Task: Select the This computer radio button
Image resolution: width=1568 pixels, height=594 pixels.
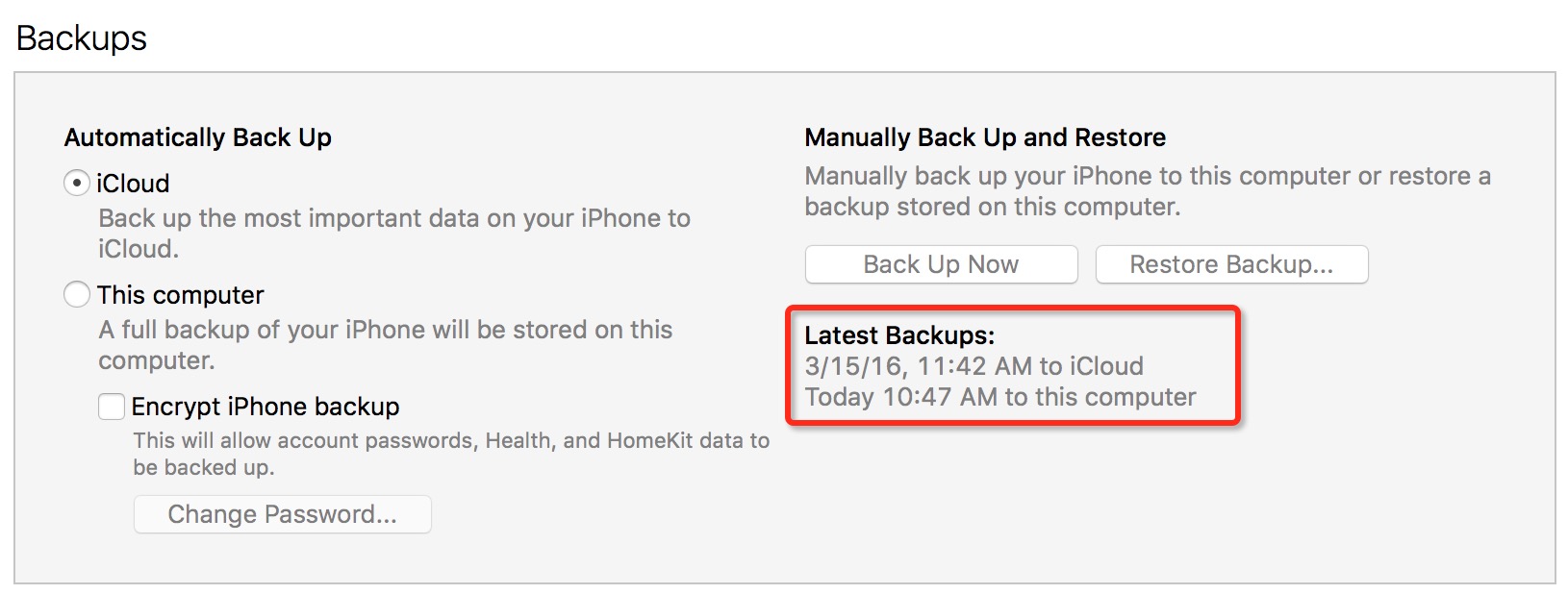Action: [77, 294]
